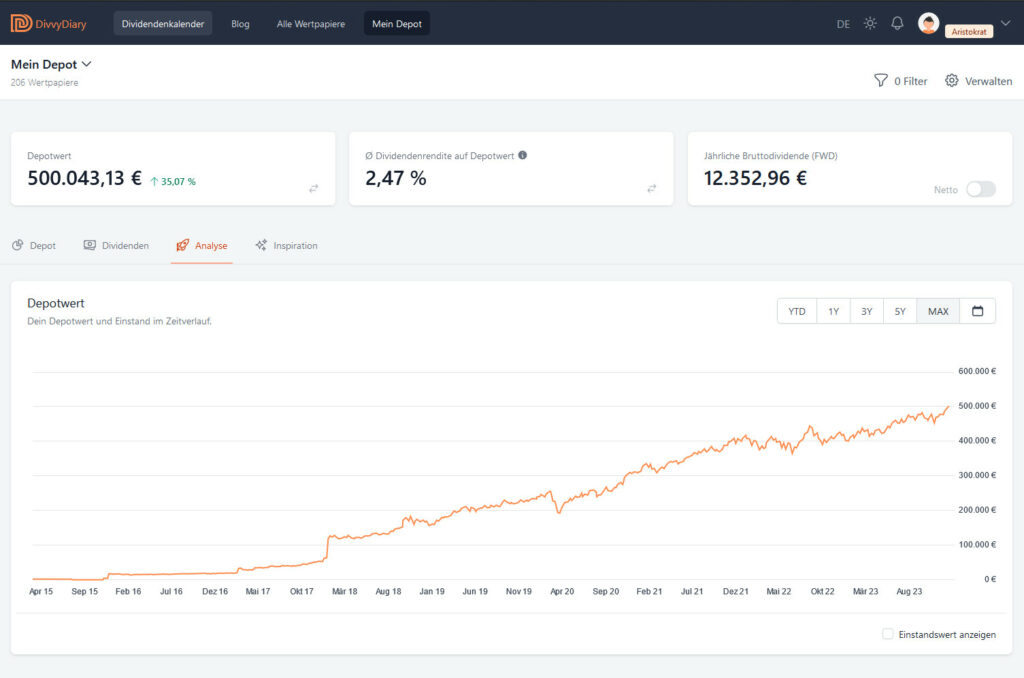Screen dimensions: 1024x678
Task: Open Mein Depot in top navigation
Action: 396,24
